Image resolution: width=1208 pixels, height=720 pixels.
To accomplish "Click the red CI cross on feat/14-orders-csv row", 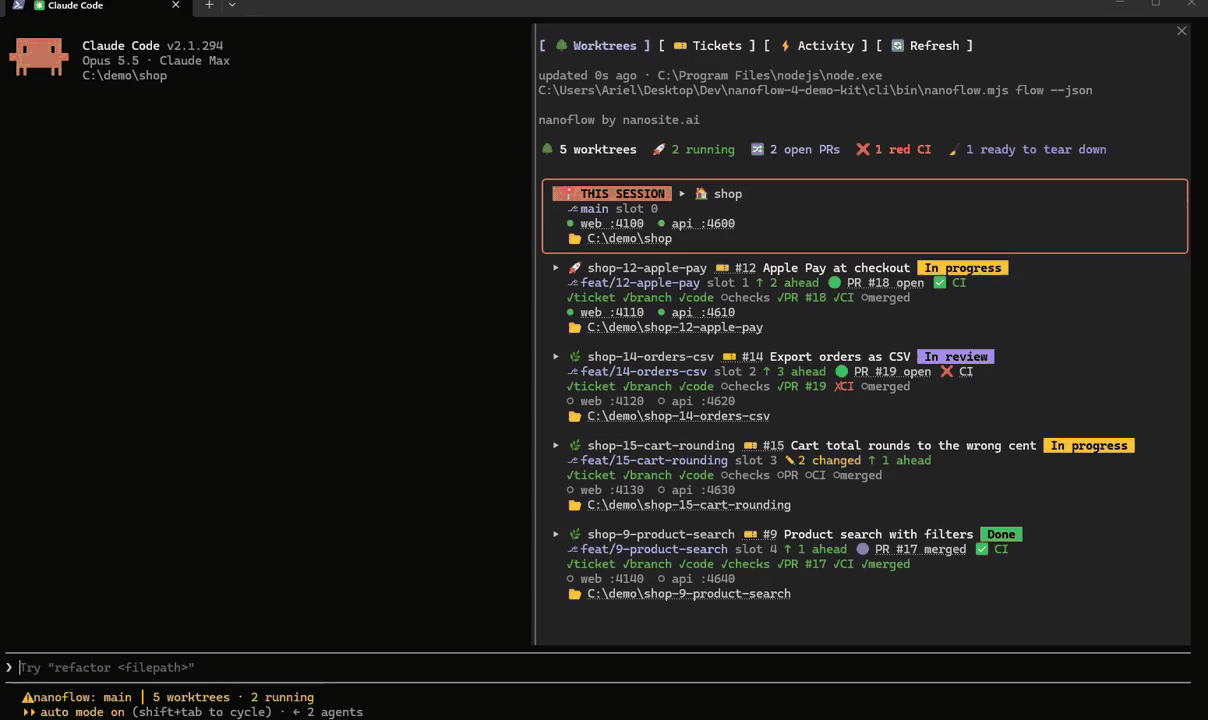I will (946, 372).
